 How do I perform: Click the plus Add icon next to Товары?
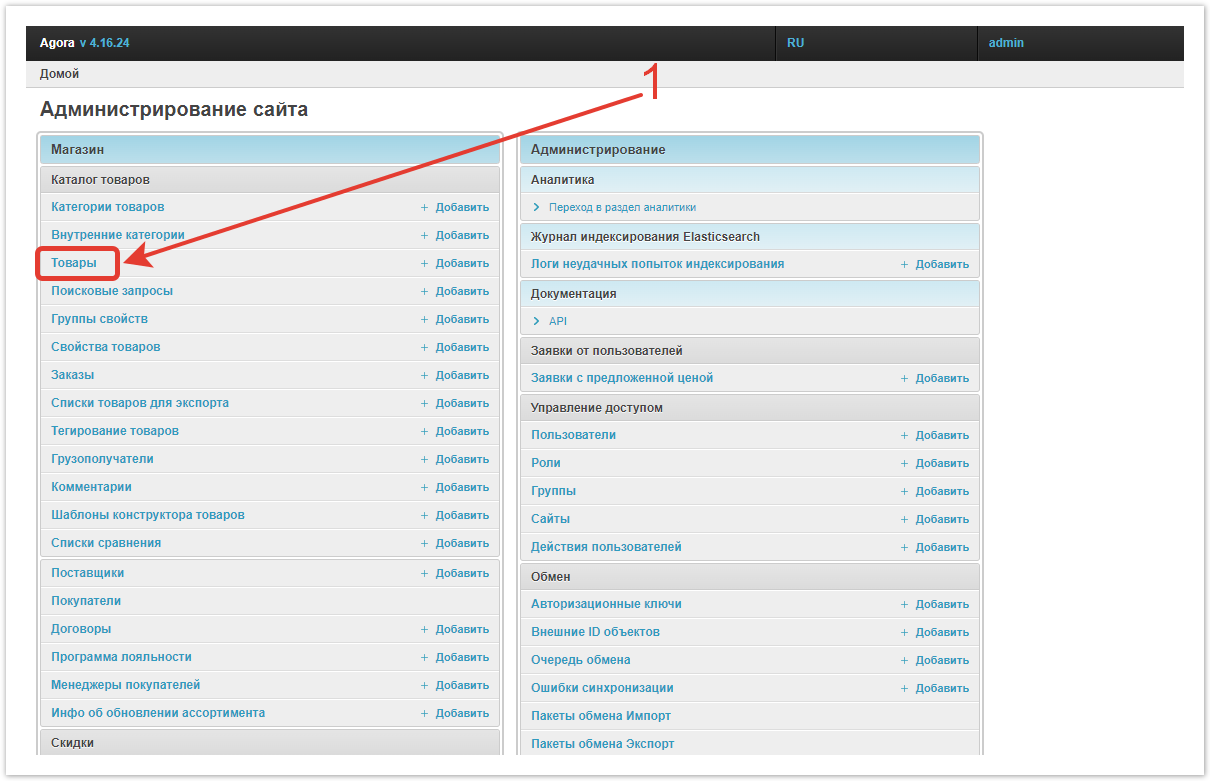424,264
